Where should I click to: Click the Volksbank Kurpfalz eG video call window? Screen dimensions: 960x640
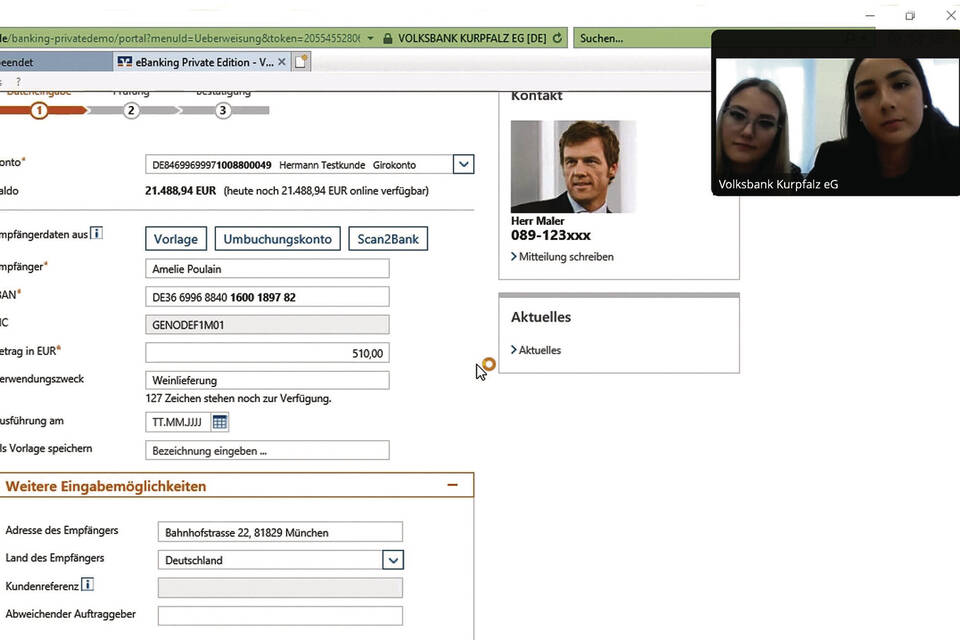click(x=836, y=113)
